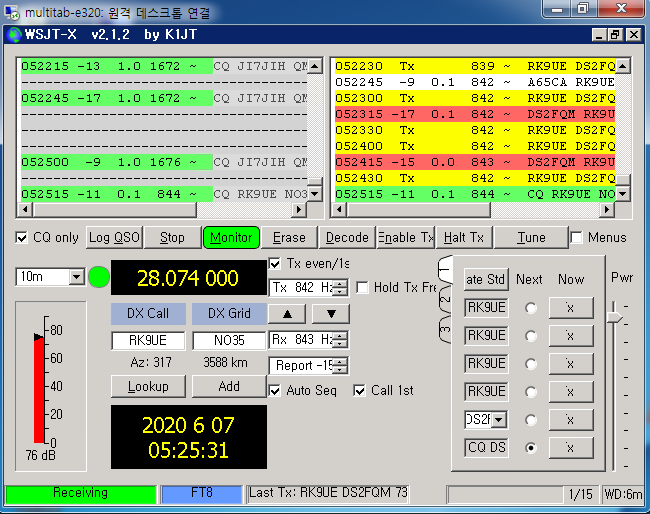Open the 10m band dropdown

pyautogui.click(x=77, y=276)
